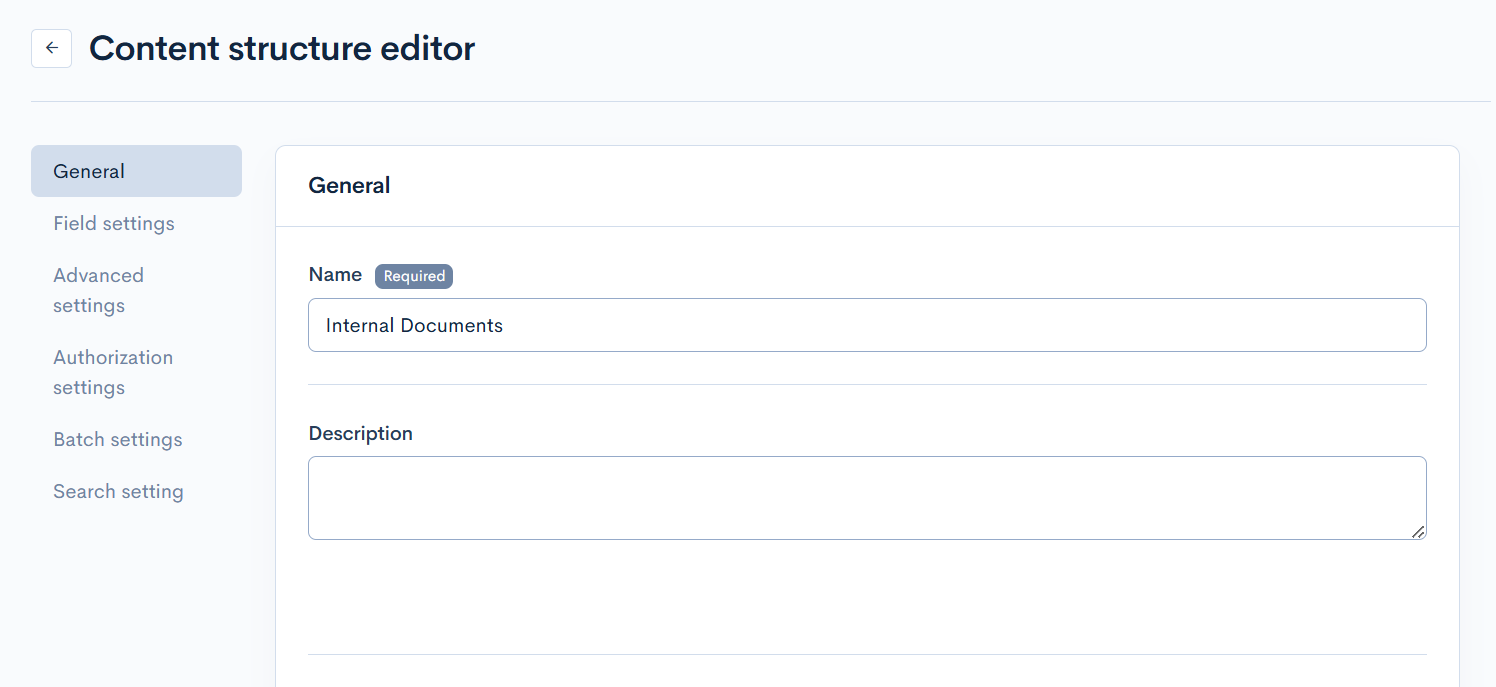Open Field settings in the sidebar
Viewport: 1496px width, 687px height.
pyautogui.click(x=114, y=223)
